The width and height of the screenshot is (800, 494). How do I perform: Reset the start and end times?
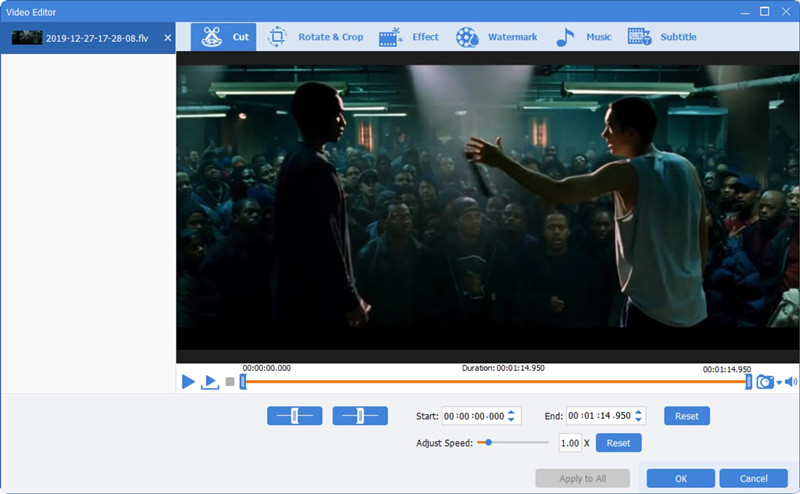[687, 416]
